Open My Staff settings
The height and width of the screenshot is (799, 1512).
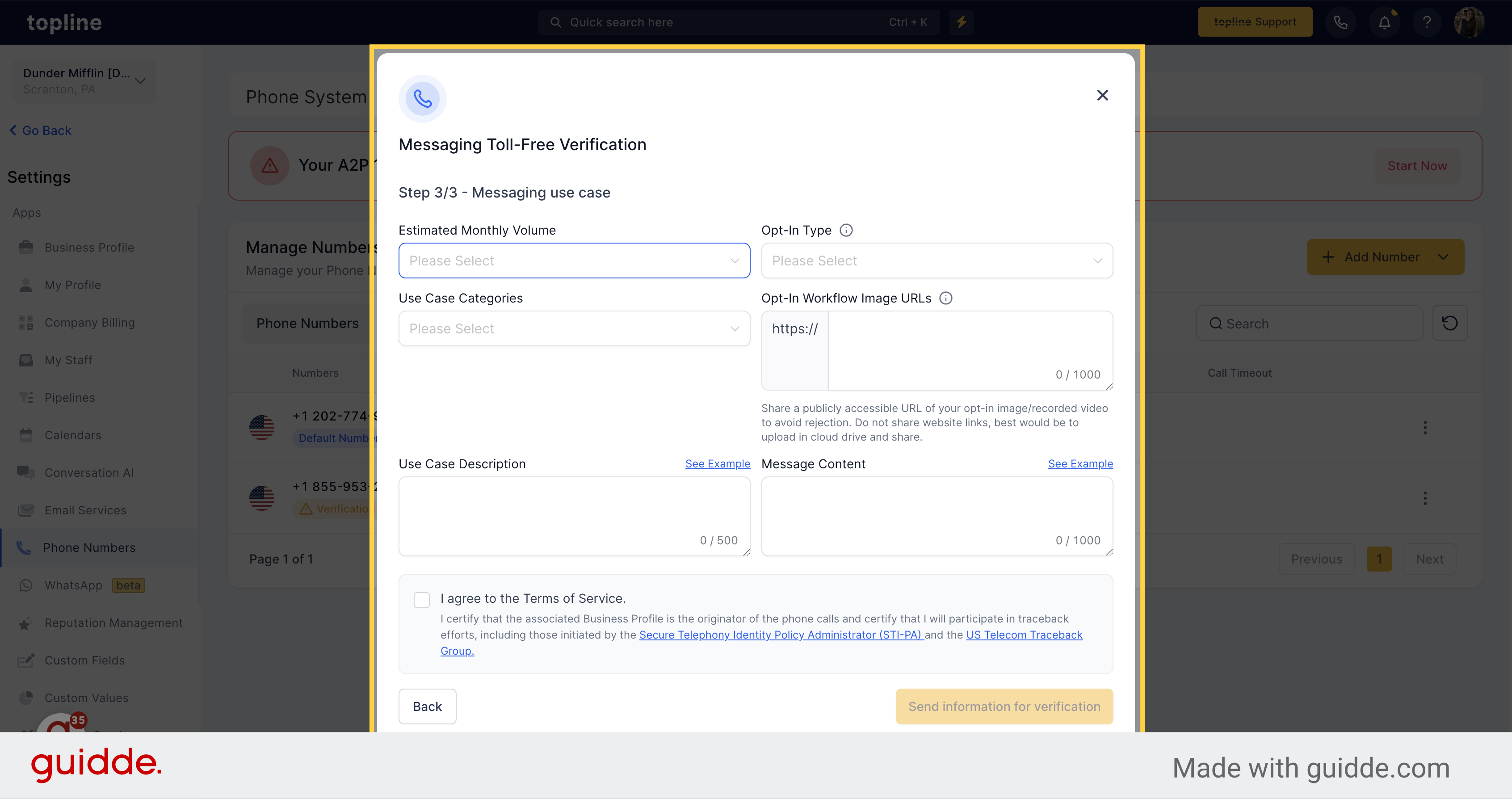click(69, 361)
